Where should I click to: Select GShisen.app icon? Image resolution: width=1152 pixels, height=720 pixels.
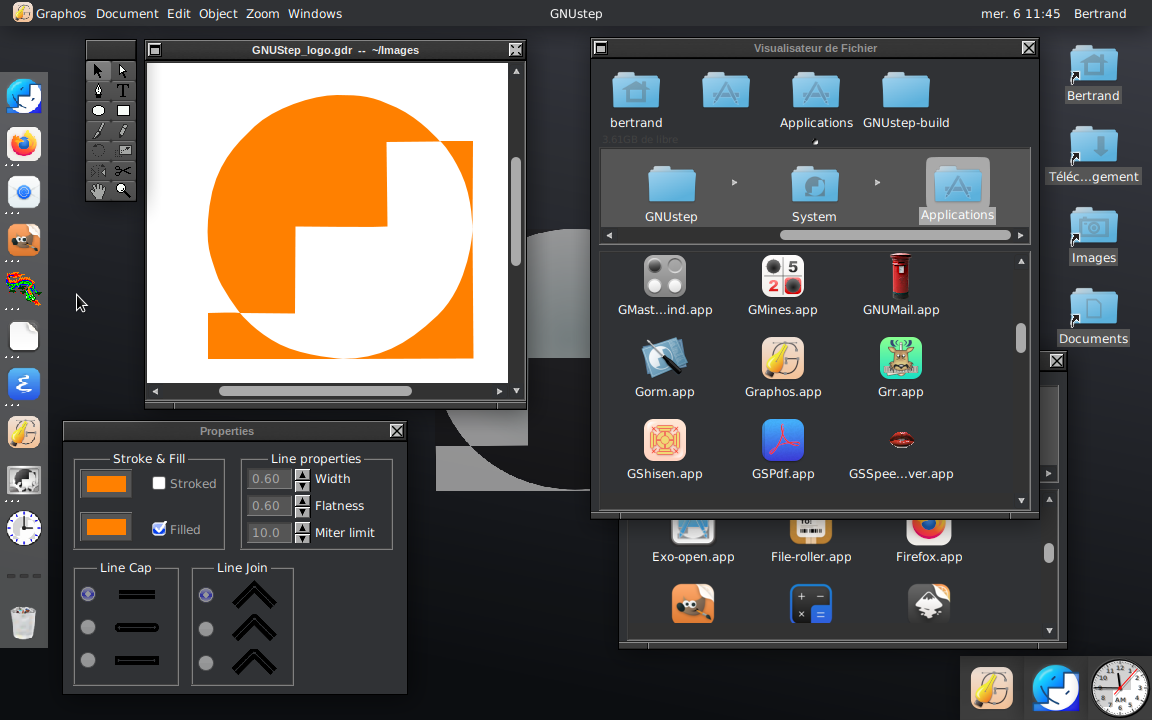664,440
